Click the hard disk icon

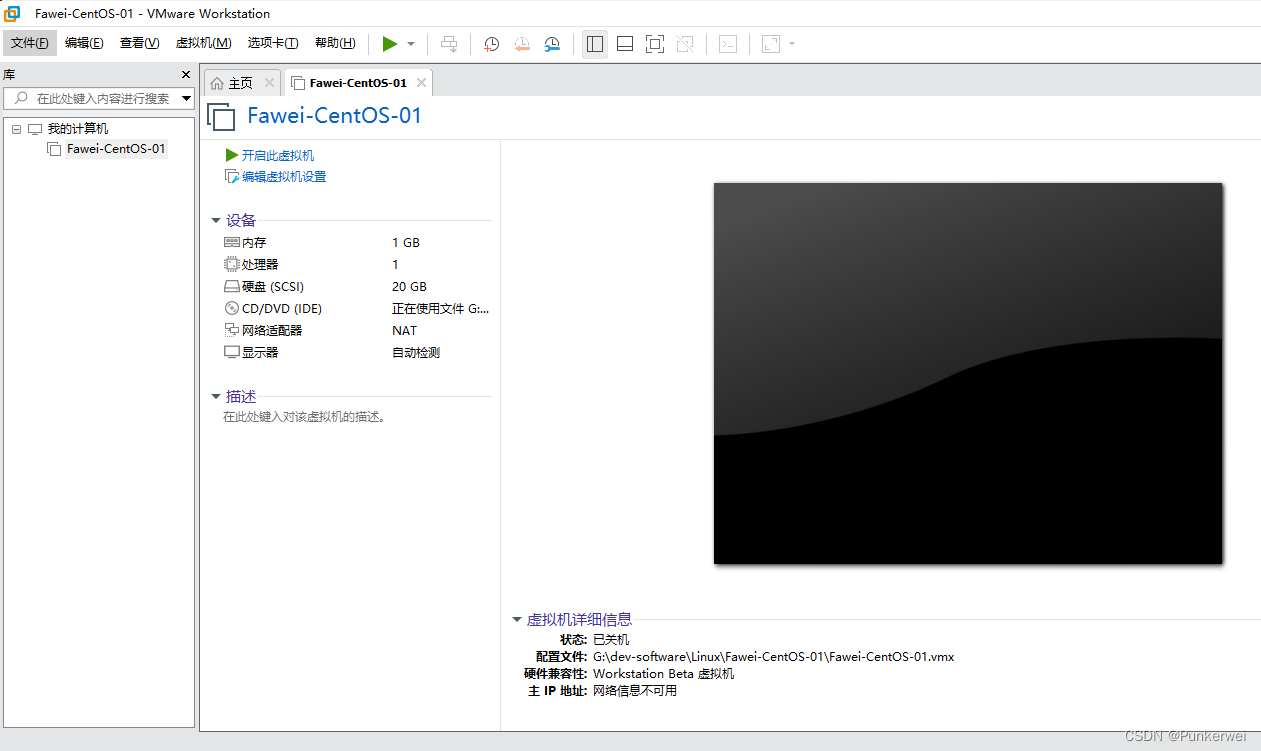tap(232, 287)
